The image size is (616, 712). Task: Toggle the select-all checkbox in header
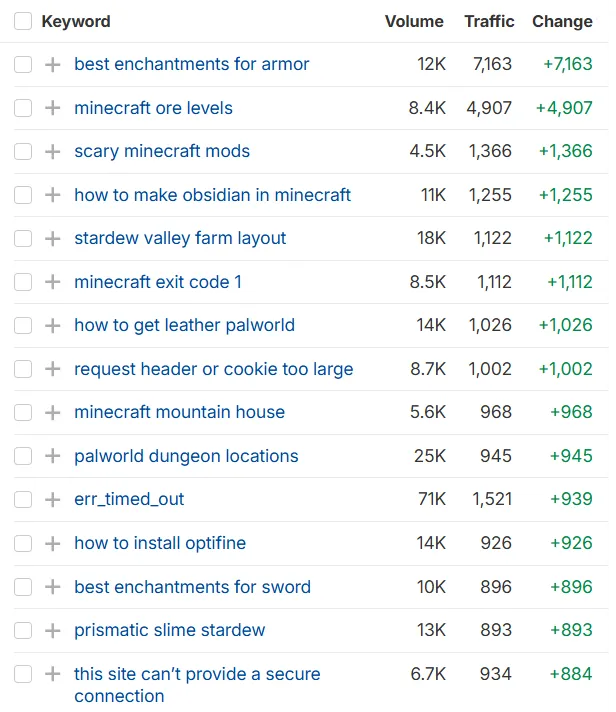click(23, 21)
